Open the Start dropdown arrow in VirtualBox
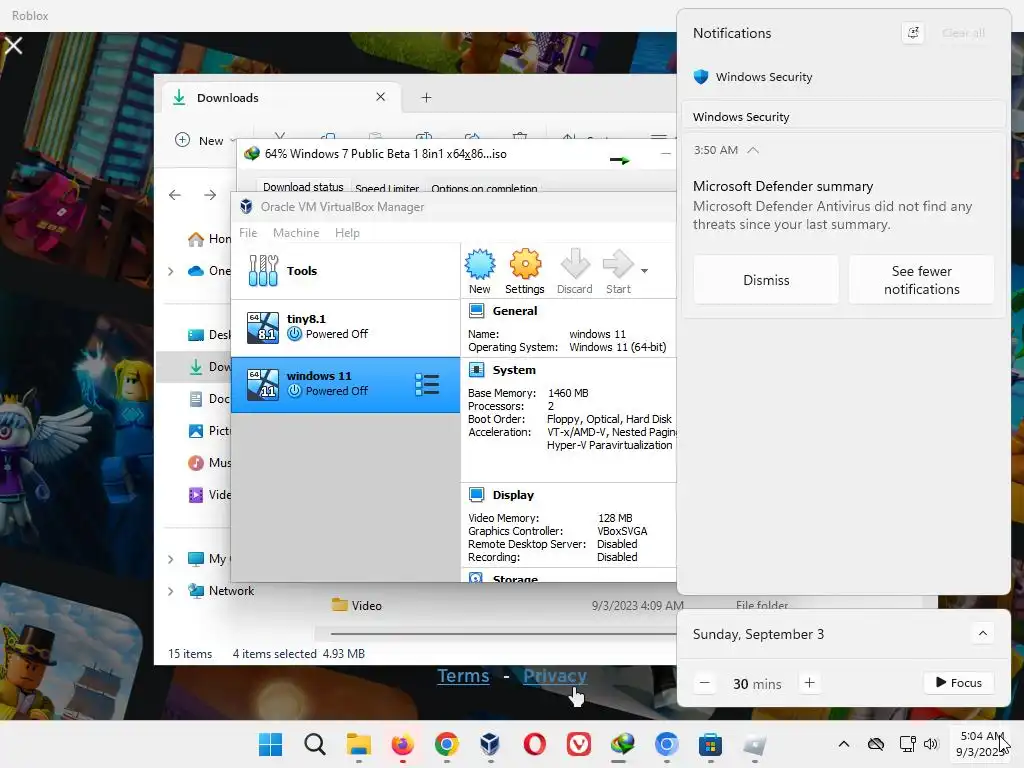The image size is (1024, 768). click(x=645, y=271)
